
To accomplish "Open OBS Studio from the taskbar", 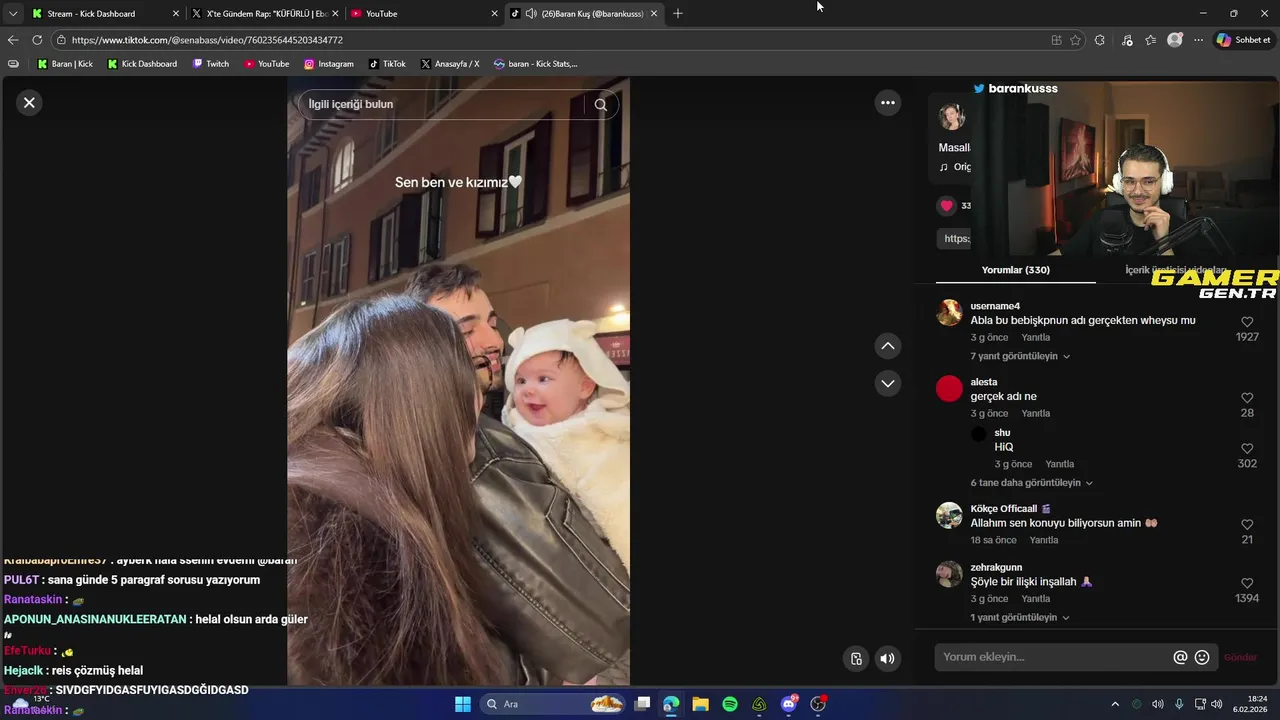I will tap(818, 704).
